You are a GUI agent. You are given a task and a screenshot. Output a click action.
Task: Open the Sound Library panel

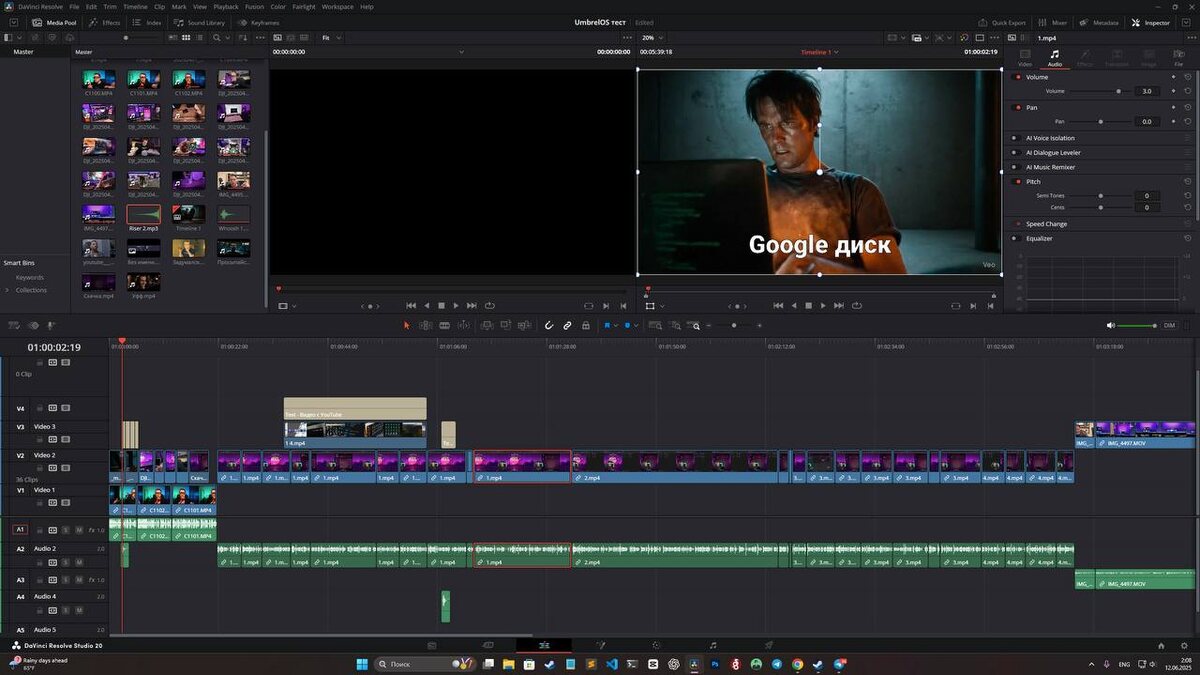(x=200, y=22)
